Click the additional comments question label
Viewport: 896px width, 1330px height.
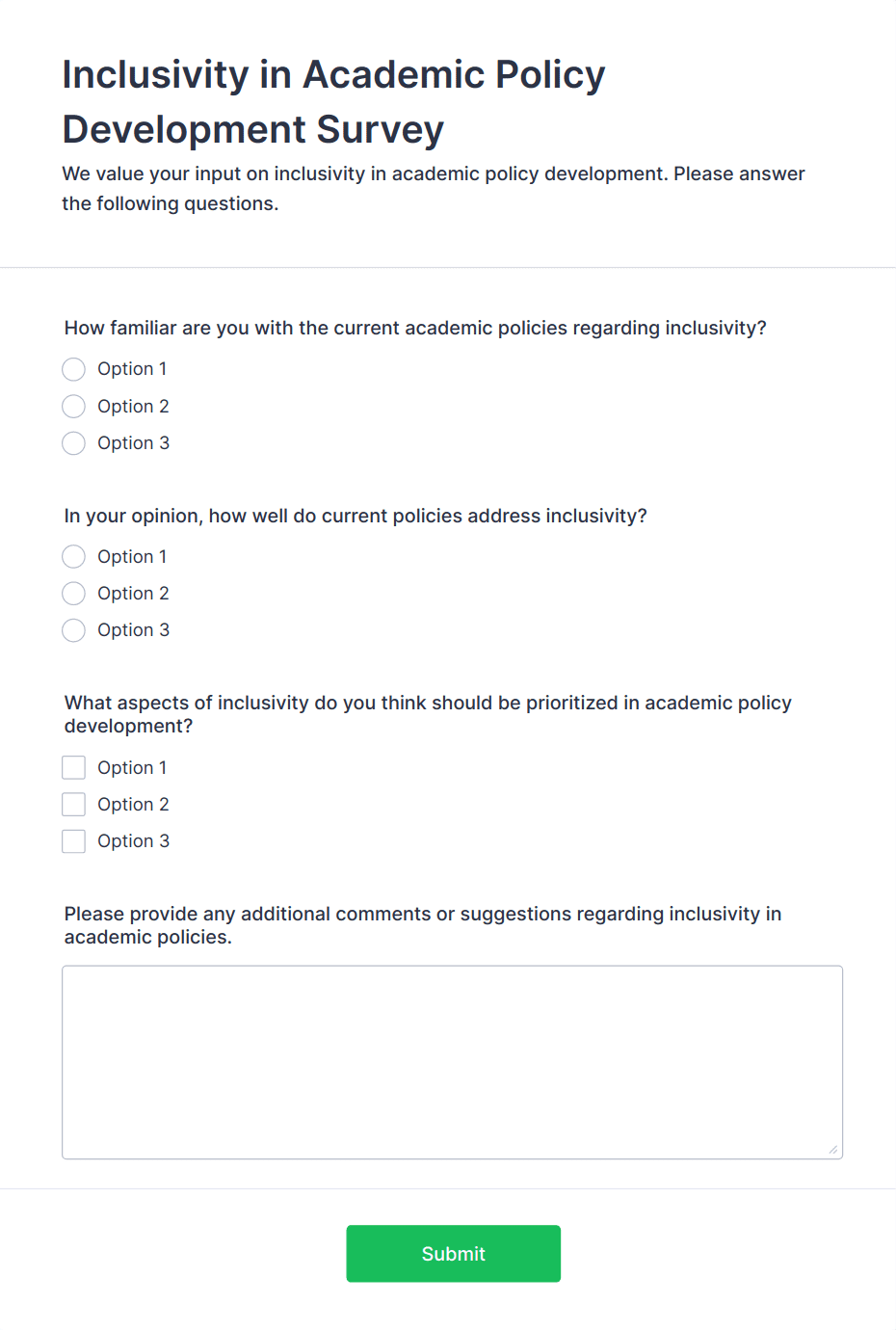point(422,924)
